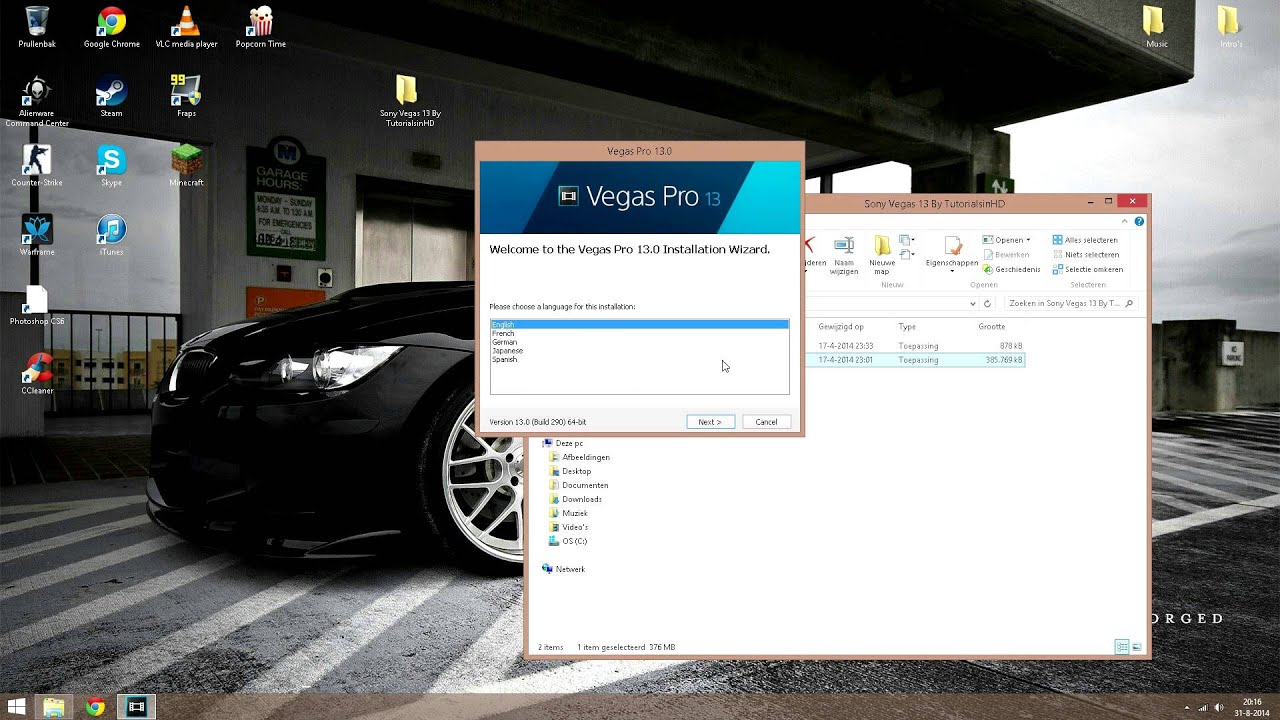1280x720 pixels.
Task: Open the Music folder on the desktop
Action: tap(1156, 27)
